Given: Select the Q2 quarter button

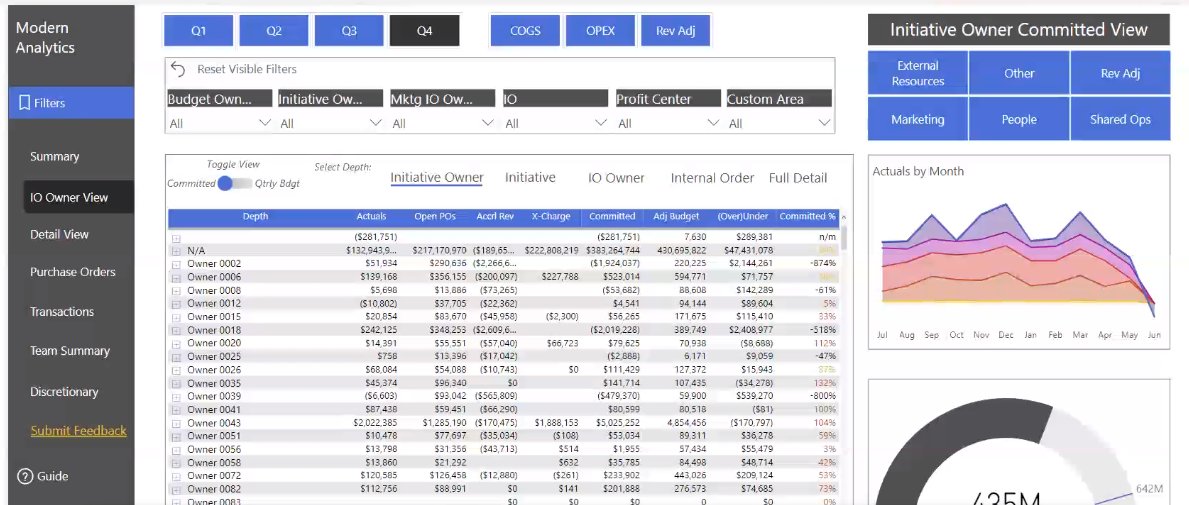Looking at the screenshot, I should pyautogui.click(x=274, y=31).
